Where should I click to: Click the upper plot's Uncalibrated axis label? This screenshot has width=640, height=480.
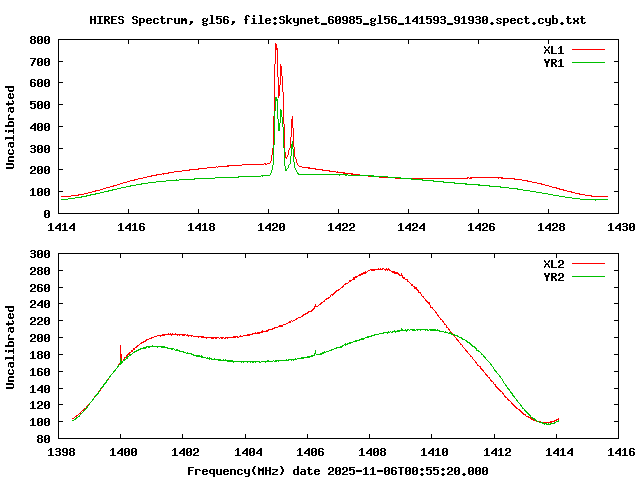(x=10, y=127)
